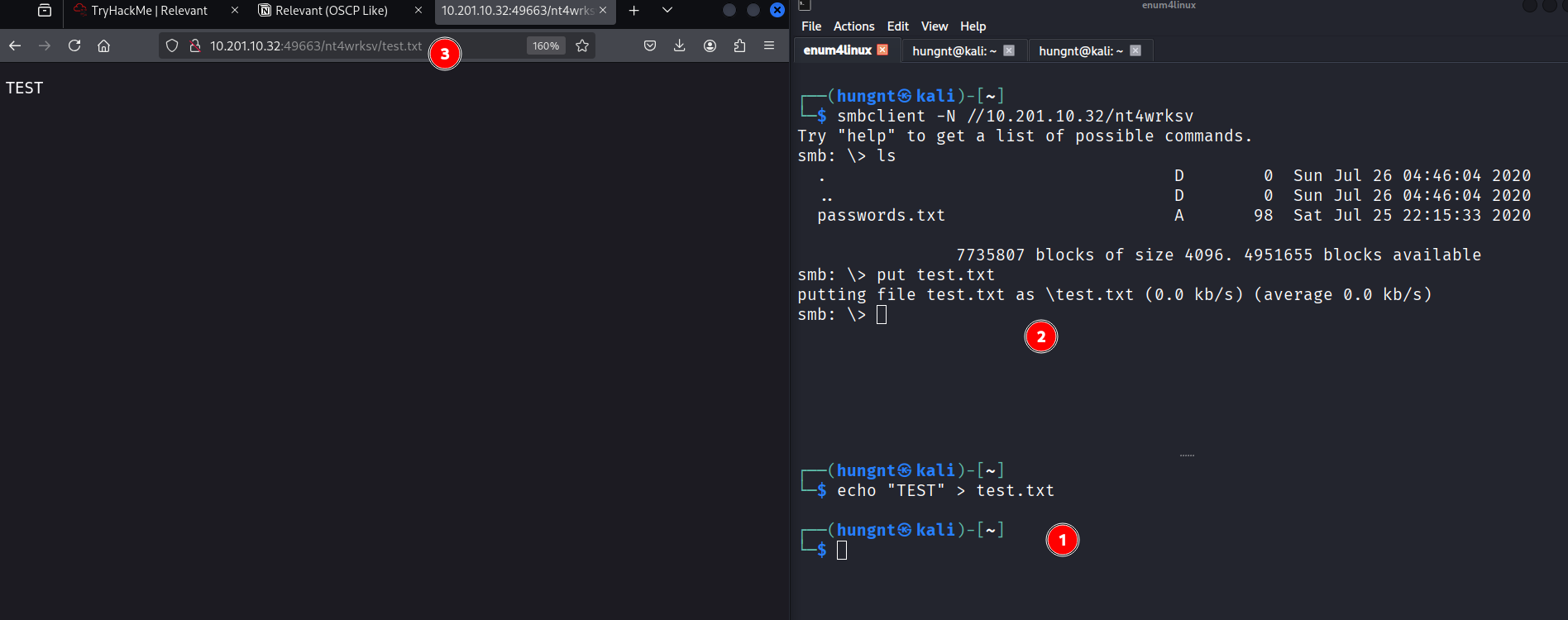Show tracking protection shield info

pos(172,46)
